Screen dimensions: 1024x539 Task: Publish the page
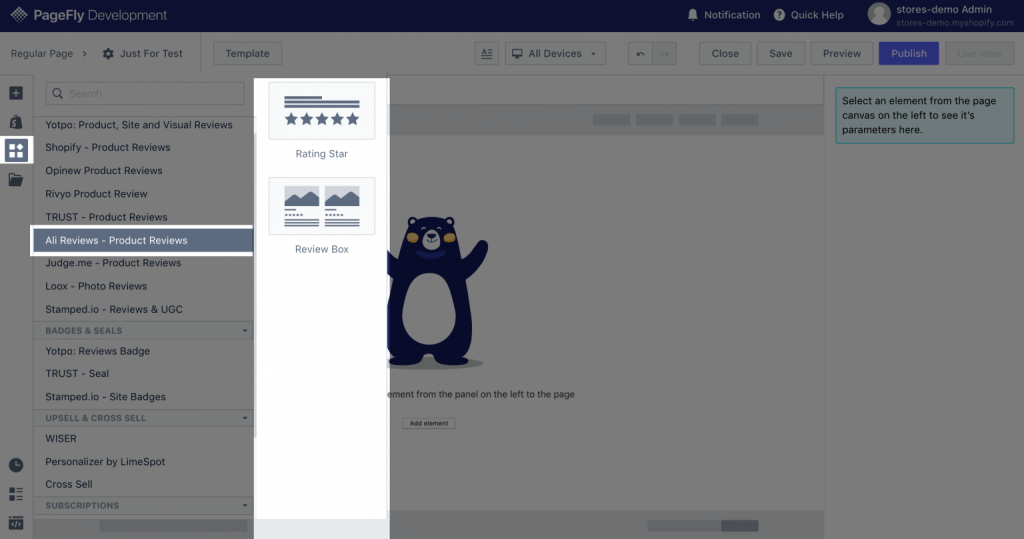tap(908, 54)
